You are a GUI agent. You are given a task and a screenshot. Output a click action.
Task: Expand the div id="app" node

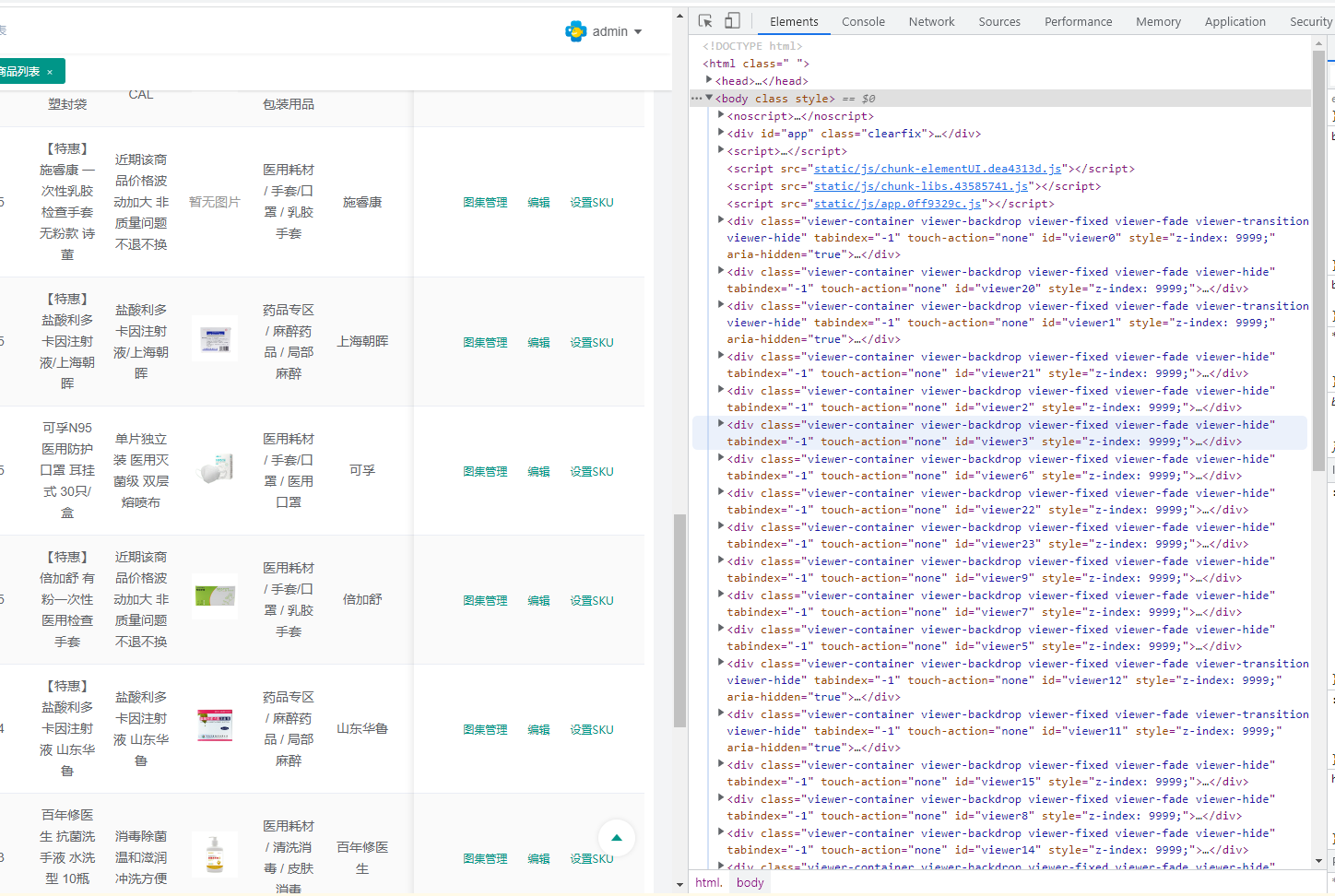click(x=720, y=133)
